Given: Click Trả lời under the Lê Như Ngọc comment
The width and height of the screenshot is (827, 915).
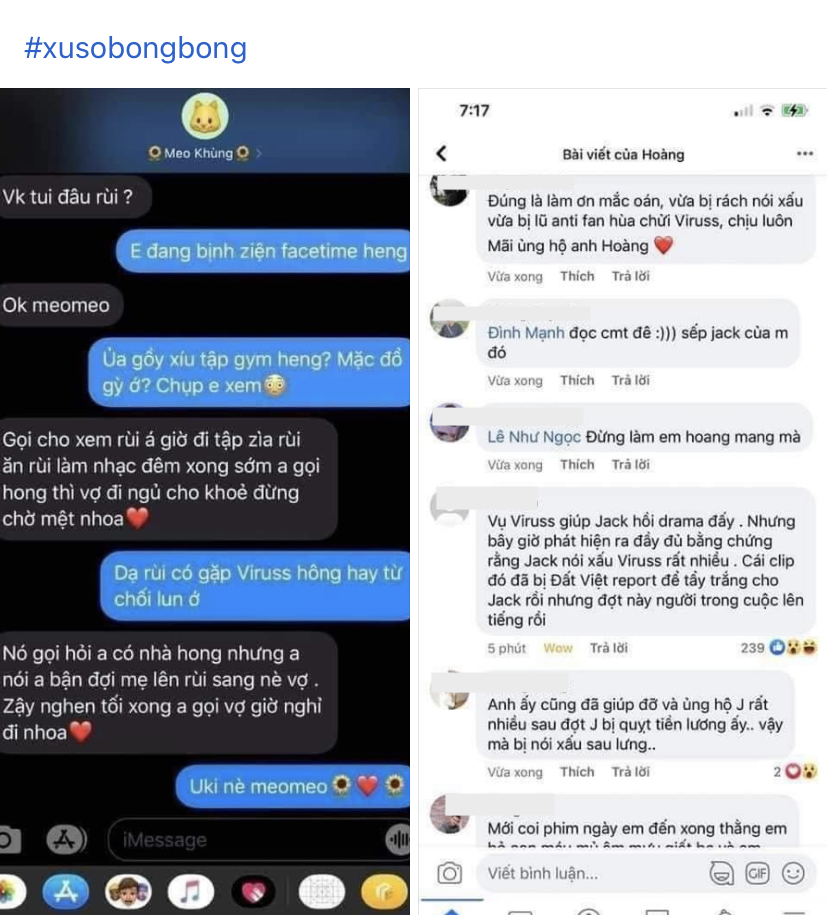Looking at the screenshot, I should (x=630, y=465).
